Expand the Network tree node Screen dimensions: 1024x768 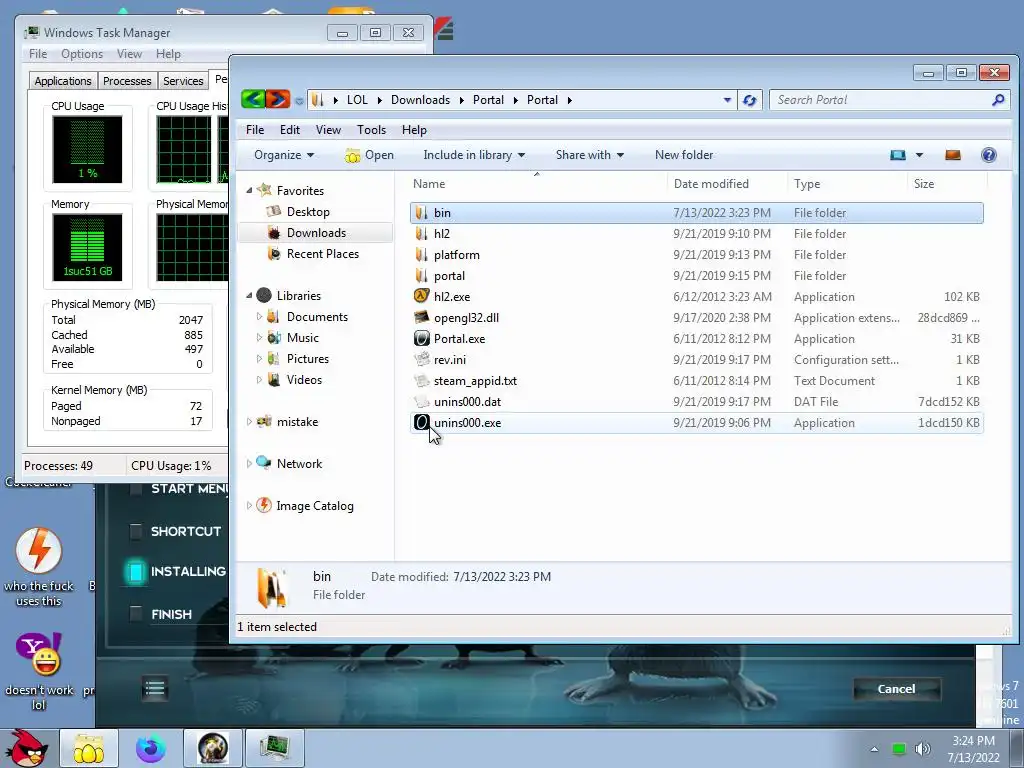(x=249, y=464)
